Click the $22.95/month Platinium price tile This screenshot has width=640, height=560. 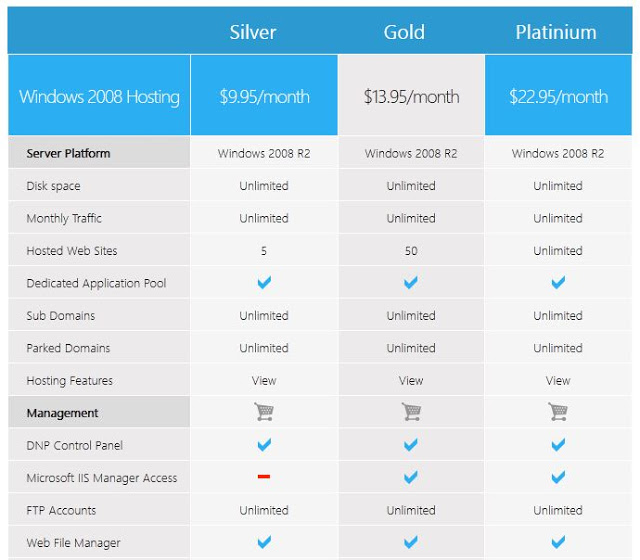558,95
